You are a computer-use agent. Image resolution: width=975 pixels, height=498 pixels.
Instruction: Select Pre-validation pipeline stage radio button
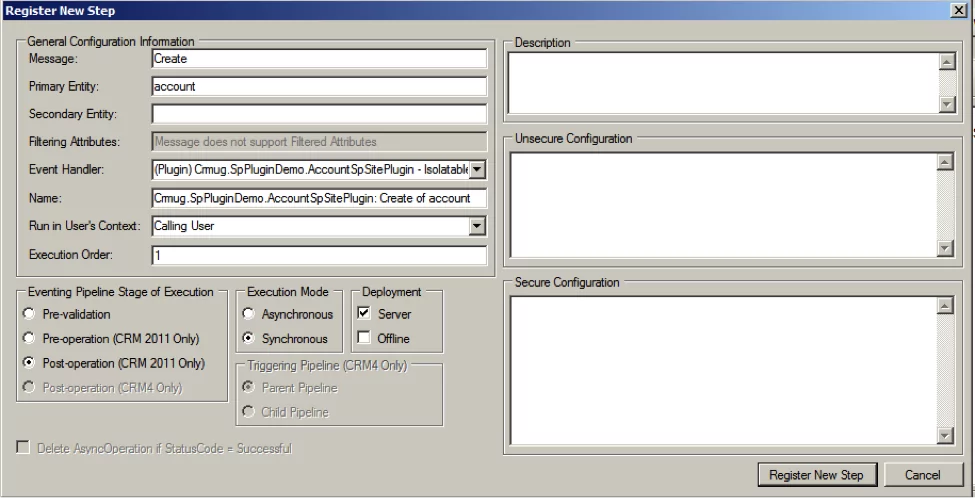coord(29,314)
